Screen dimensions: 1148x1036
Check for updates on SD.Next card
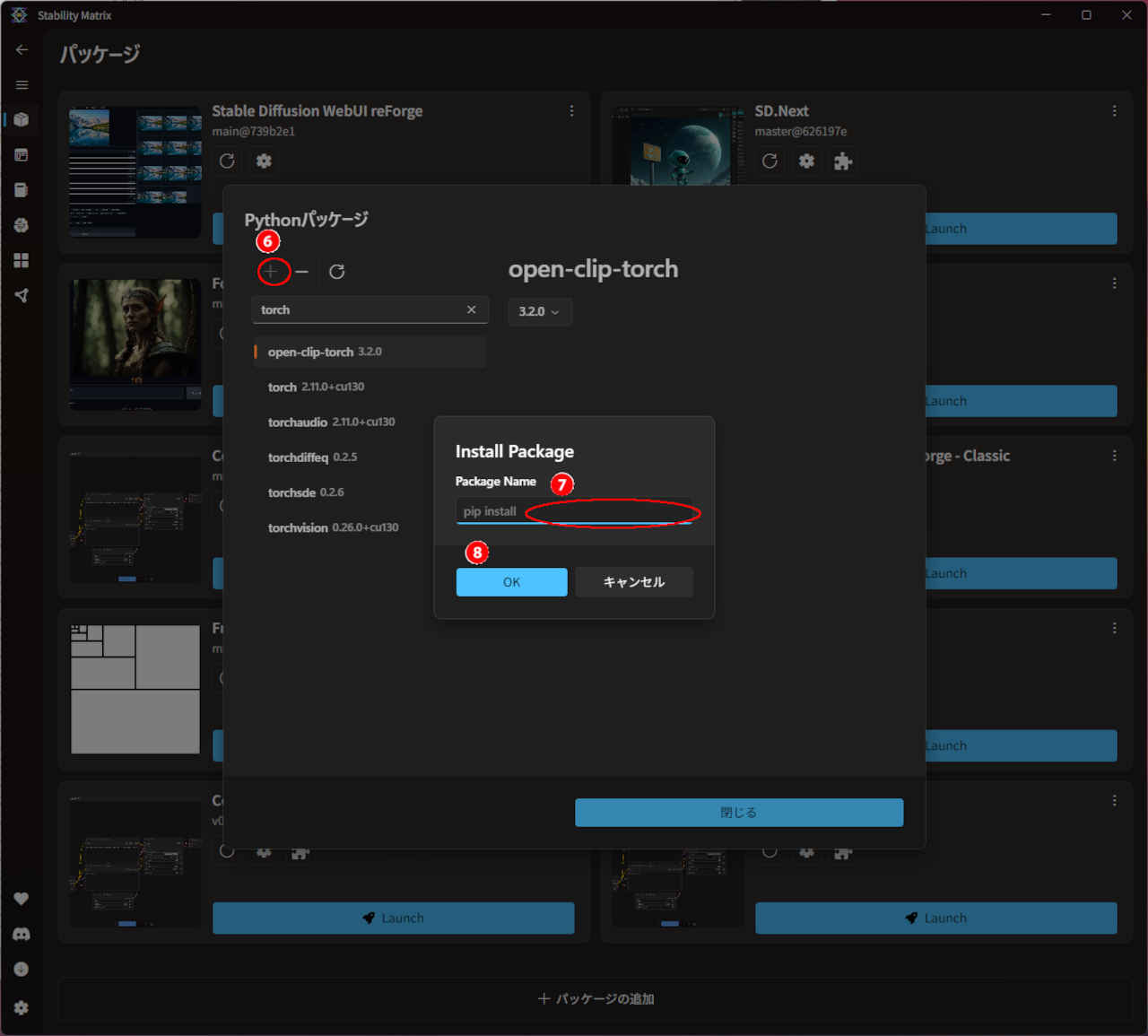click(770, 161)
